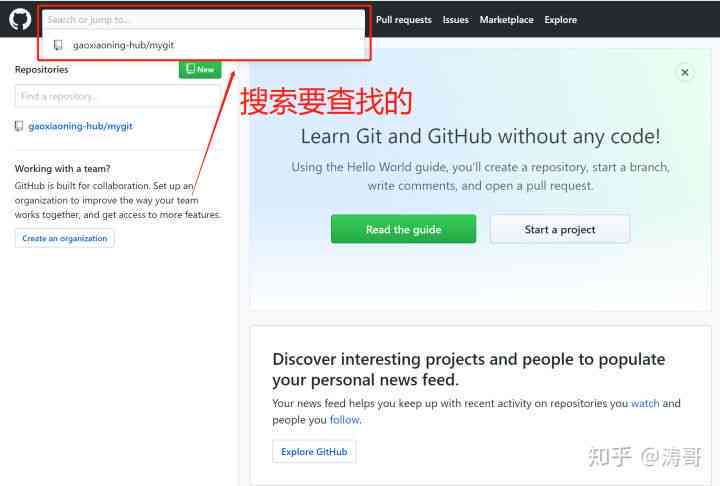The height and width of the screenshot is (486, 720).
Task: Click repo icon next to sidebar mygit link
Action: (x=19, y=126)
